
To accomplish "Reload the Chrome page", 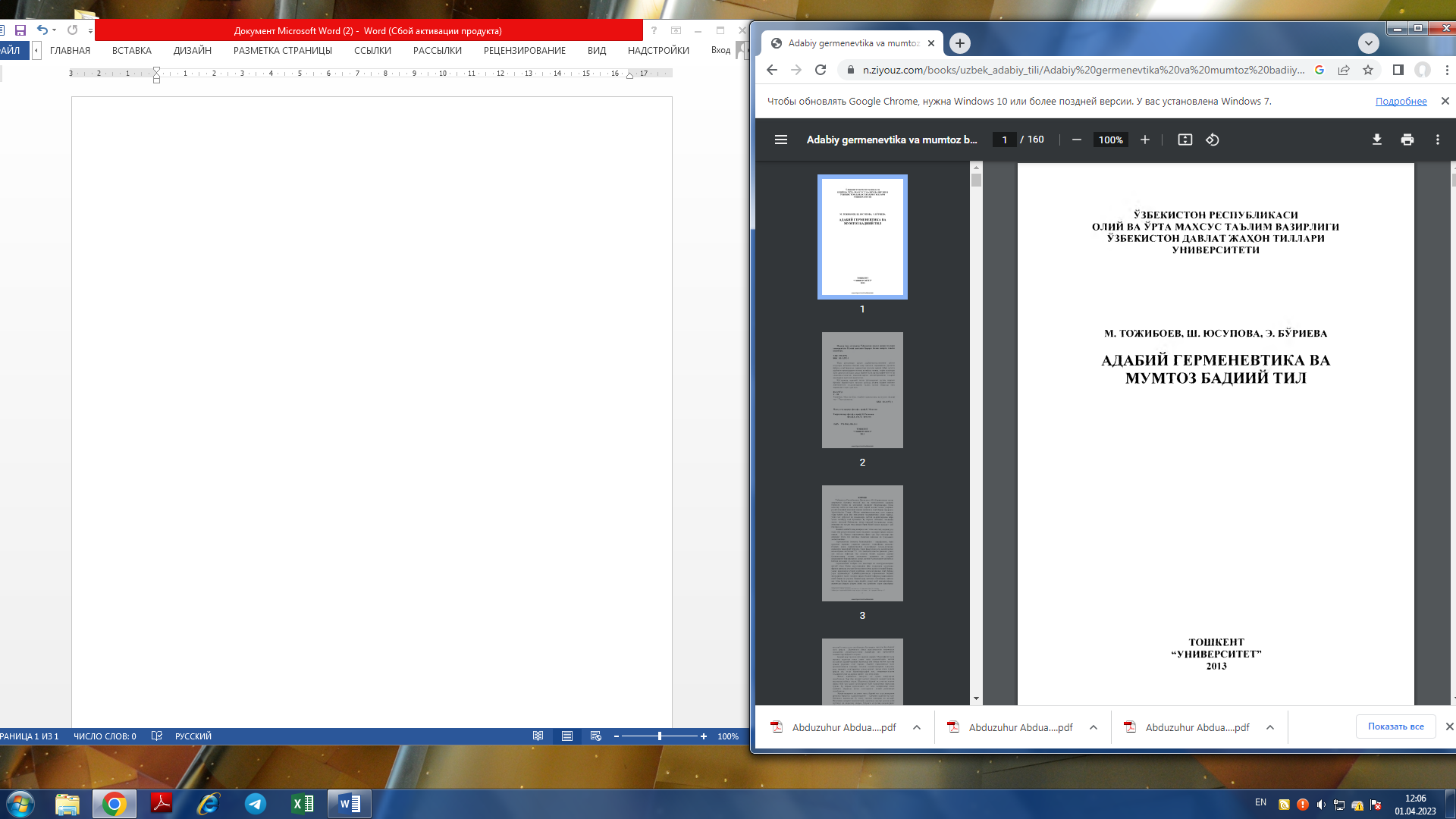I will coord(821,70).
